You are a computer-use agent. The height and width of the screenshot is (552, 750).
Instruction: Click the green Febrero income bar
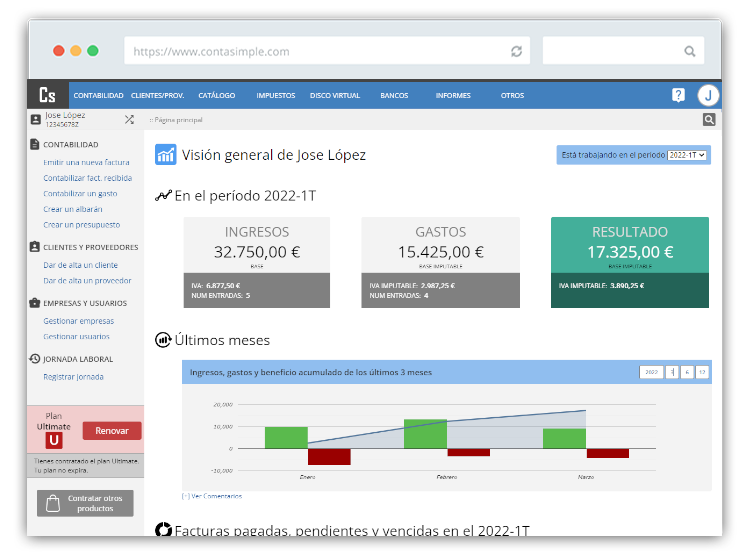point(425,434)
